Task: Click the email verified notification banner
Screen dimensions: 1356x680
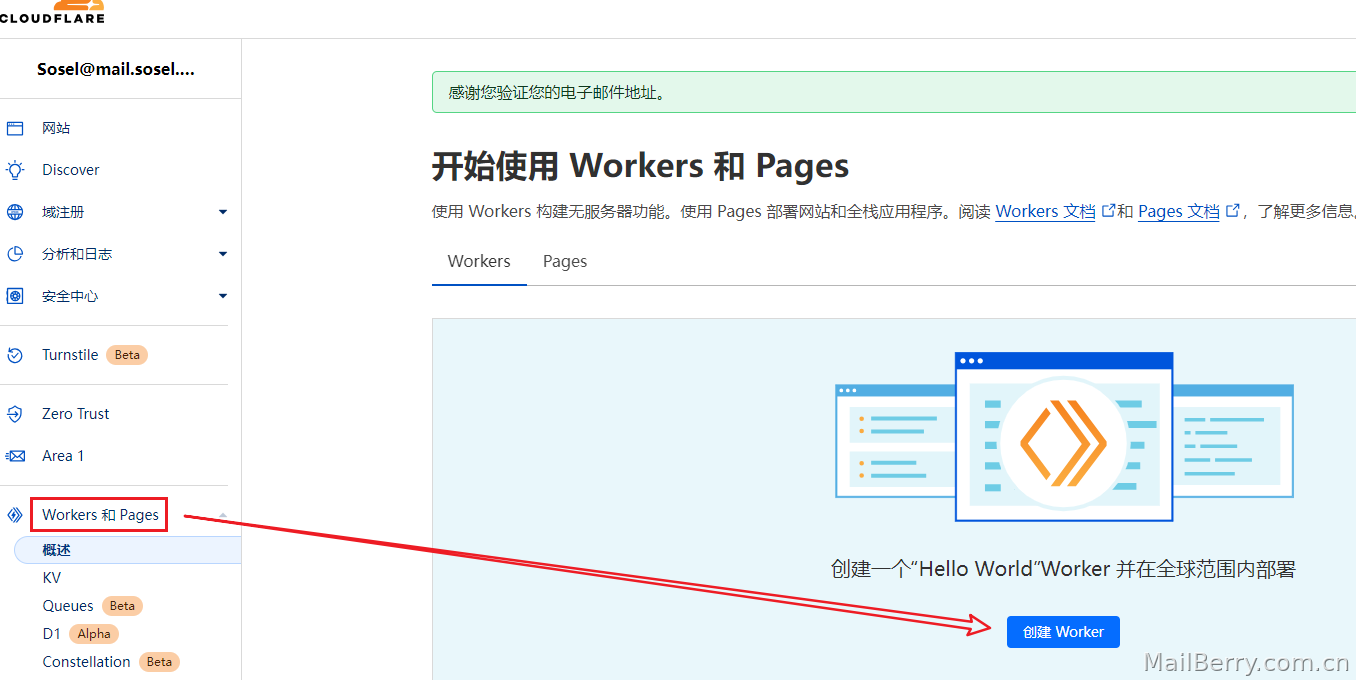Action: 894,92
